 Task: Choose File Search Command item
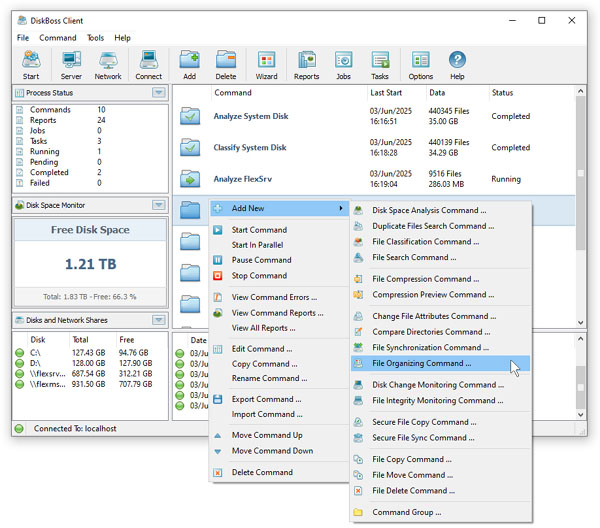(440, 257)
